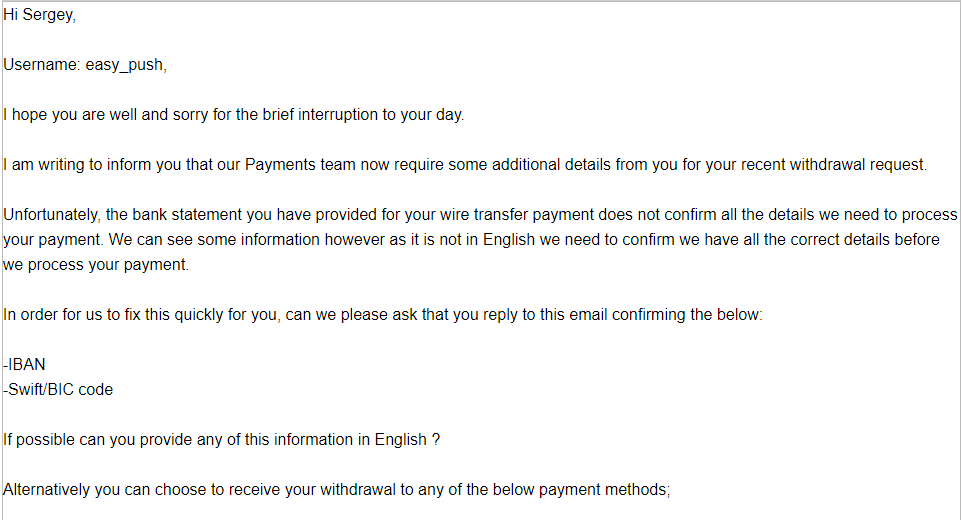Click the "-Swift/BIC code" list item
This screenshot has width=963, height=520.
click(58, 390)
